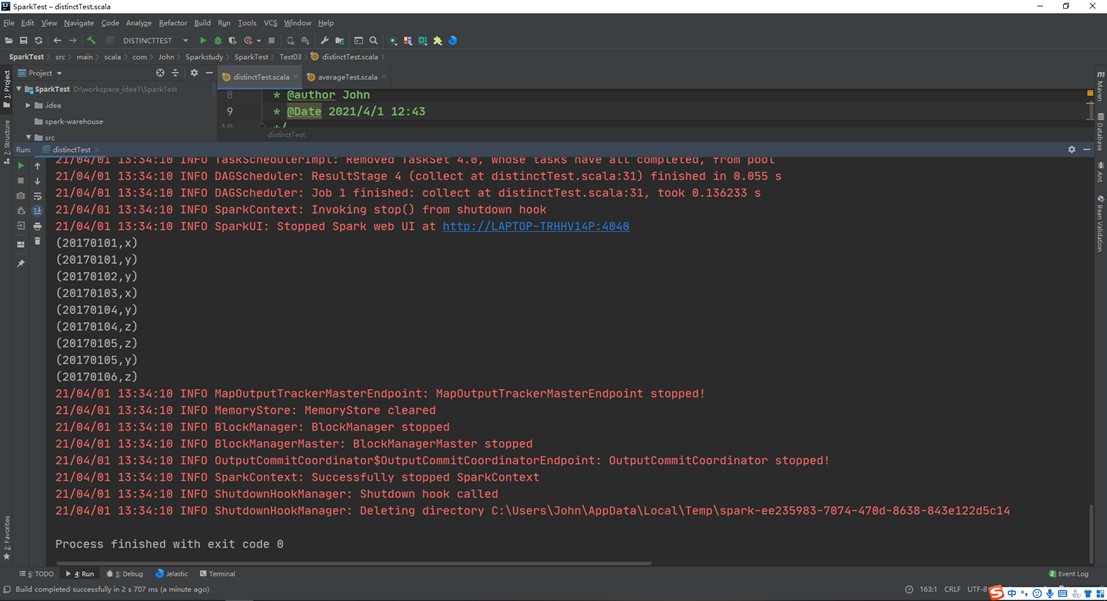Screen dimensions: 1107x601
Task: Click the Down stack trace arrow
Action: (37, 181)
